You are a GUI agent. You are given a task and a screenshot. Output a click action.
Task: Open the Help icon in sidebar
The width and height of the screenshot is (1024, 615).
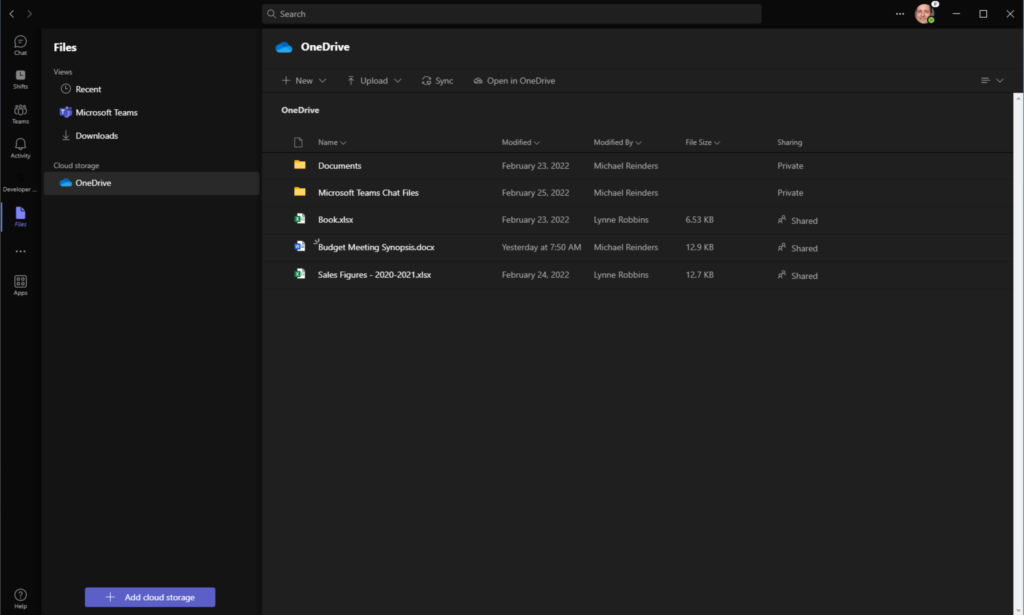coord(20,598)
